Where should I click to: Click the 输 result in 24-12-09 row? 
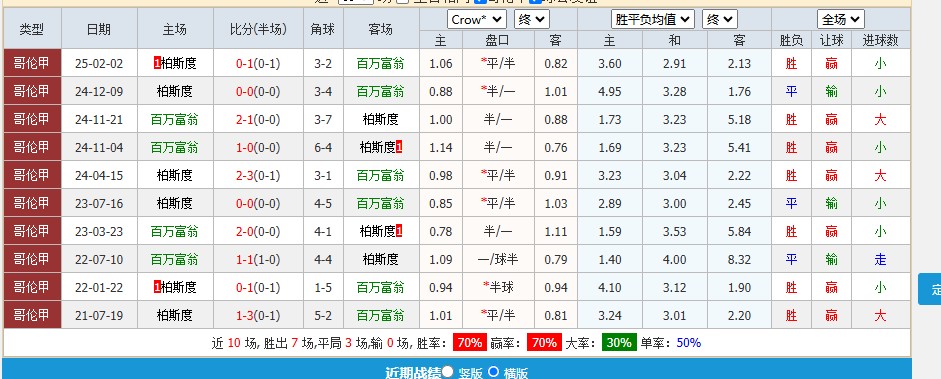pos(831,92)
